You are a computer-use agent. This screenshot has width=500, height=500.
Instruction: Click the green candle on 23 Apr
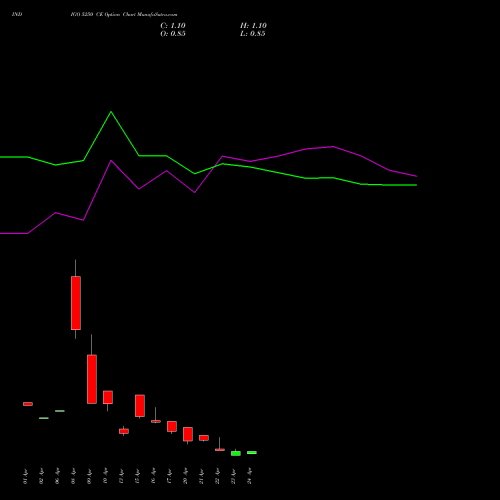click(x=236, y=453)
